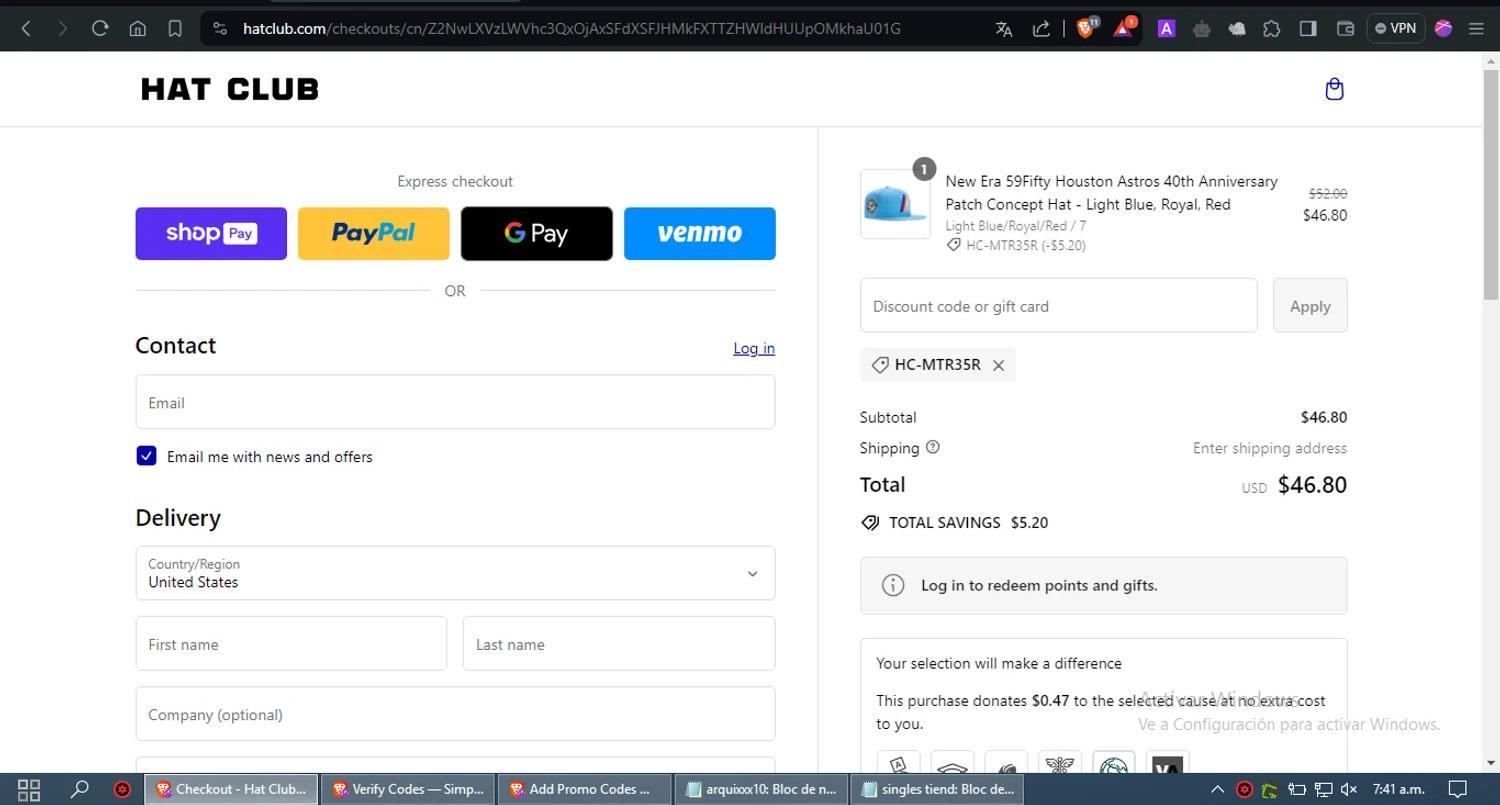Screen dimensions: 1500x805
Task: Open taskbar search magnifier
Action: (x=79, y=789)
